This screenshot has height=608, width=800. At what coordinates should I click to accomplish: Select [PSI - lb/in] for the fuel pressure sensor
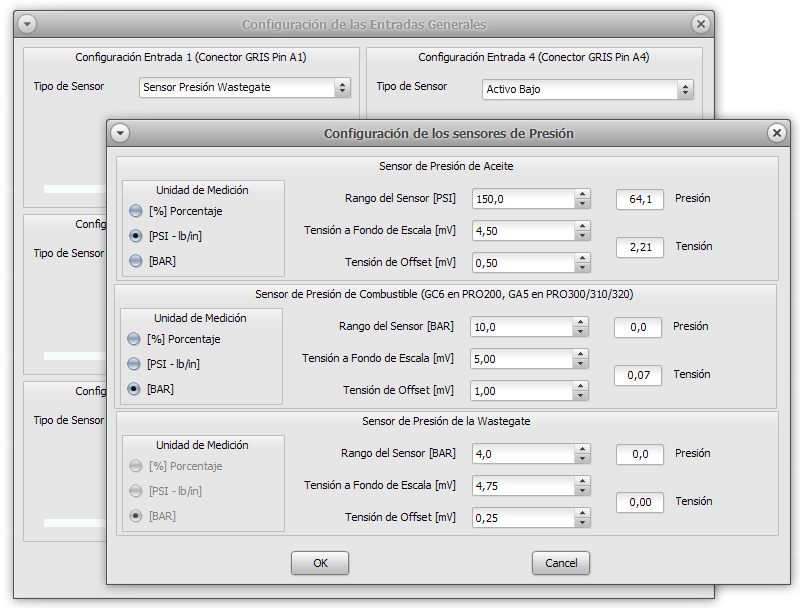click(x=134, y=364)
